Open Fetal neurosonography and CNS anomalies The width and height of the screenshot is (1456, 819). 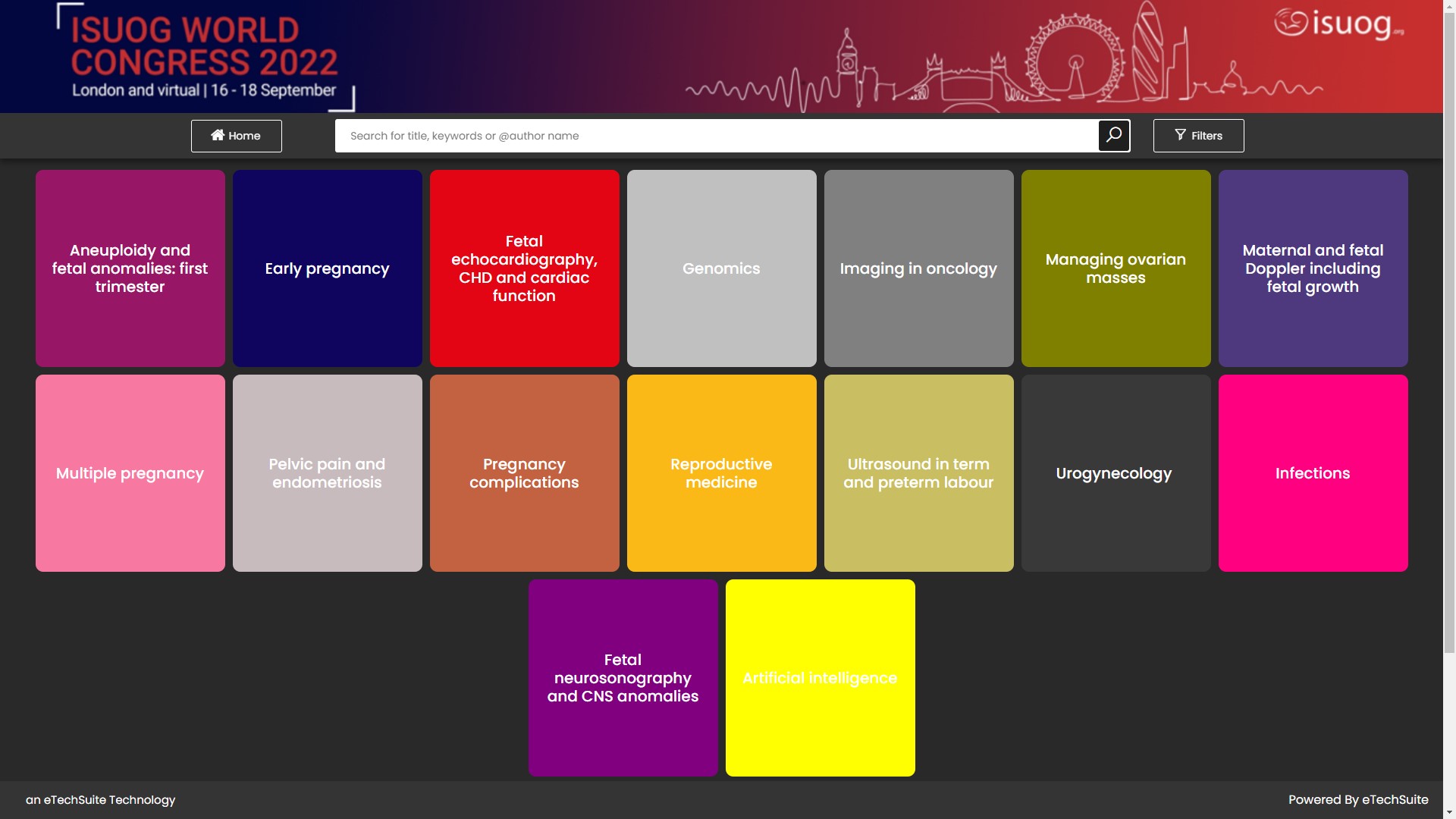coord(623,678)
